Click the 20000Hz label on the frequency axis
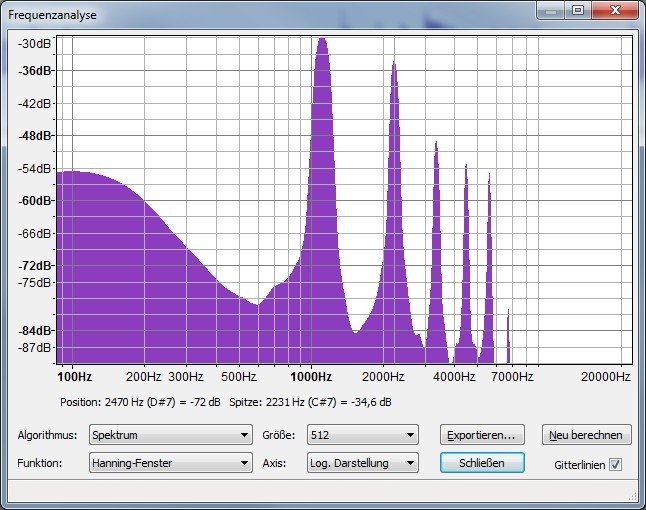646x510 pixels. 605,377
